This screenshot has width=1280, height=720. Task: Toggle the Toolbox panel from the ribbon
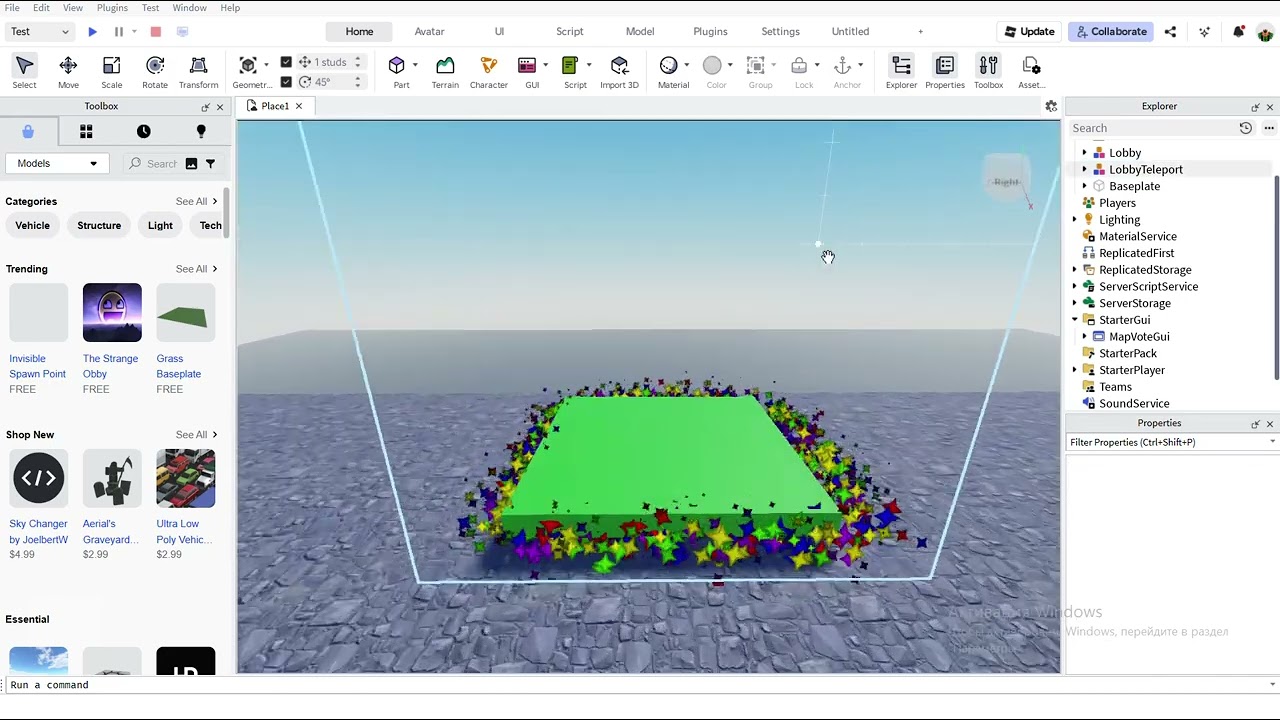click(x=988, y=72)
